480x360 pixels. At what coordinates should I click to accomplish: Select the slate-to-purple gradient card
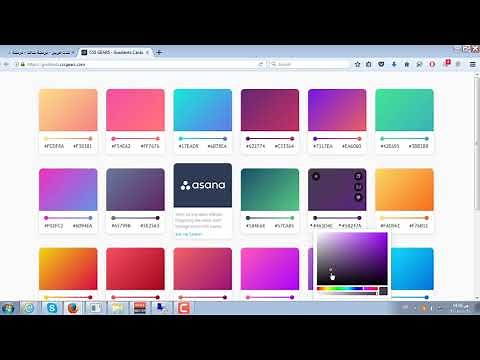(135, 189)
